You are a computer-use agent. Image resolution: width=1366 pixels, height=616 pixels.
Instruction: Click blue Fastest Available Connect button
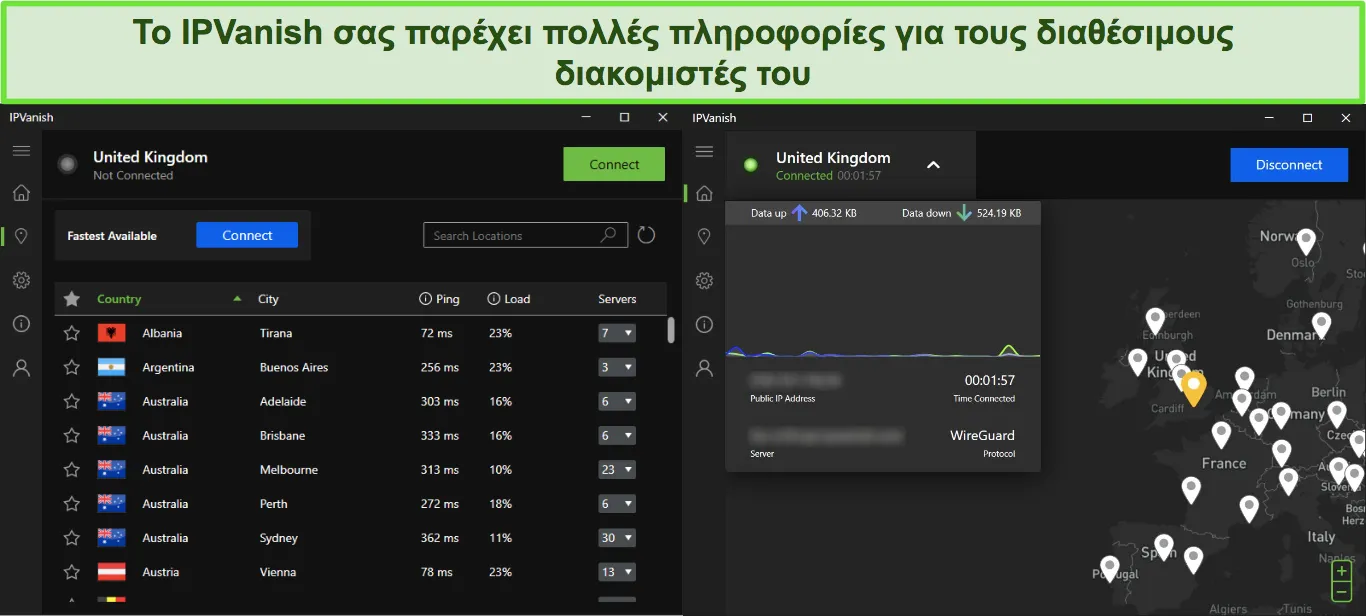[247, 235]
